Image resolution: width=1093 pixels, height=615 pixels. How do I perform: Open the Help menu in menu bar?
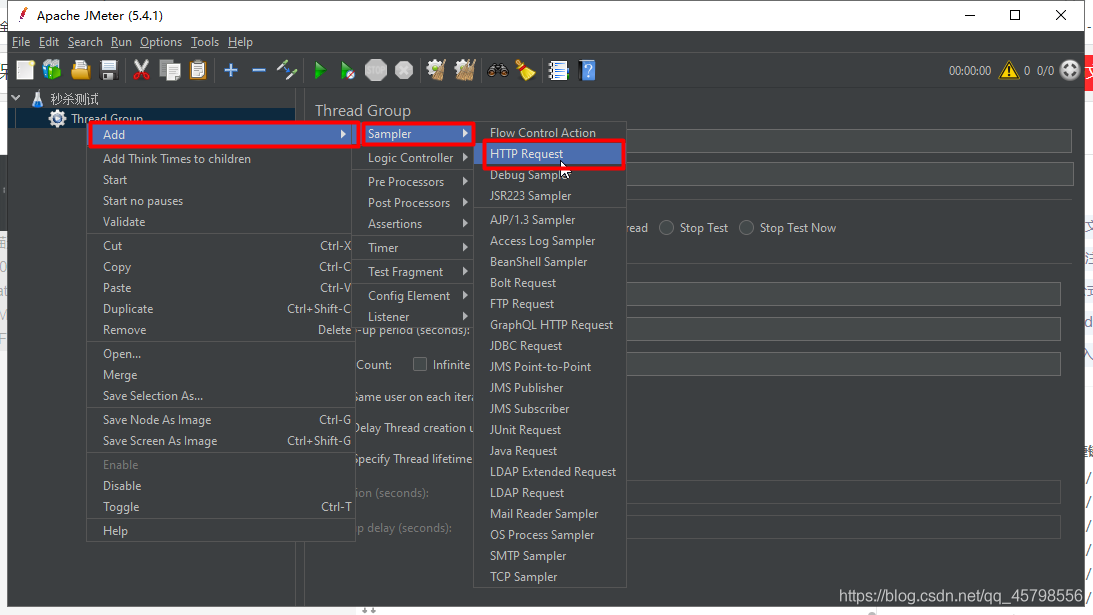click(x=240, y=42)
